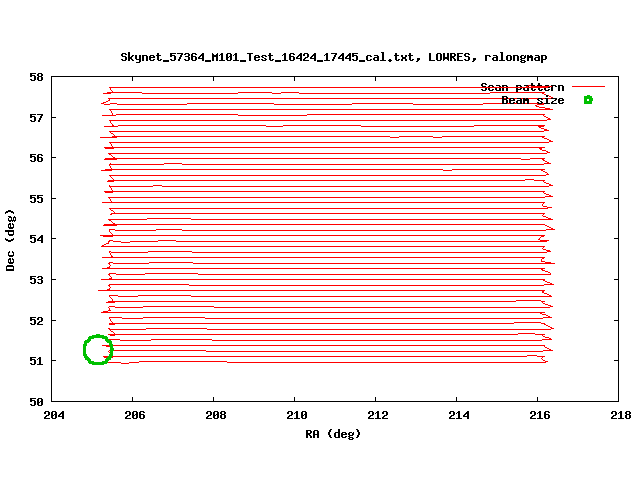Click the red scan pattern legend line

tap(588, 87)
